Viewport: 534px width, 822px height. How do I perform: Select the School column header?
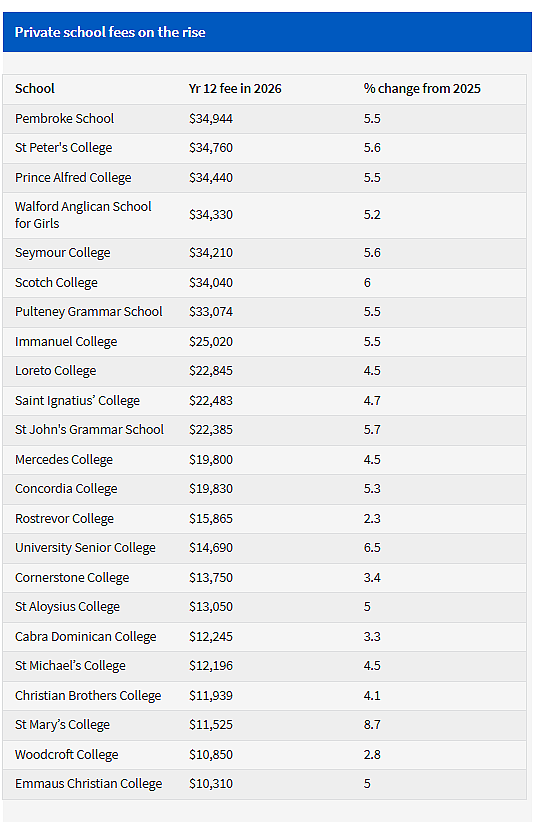point(35,89)
